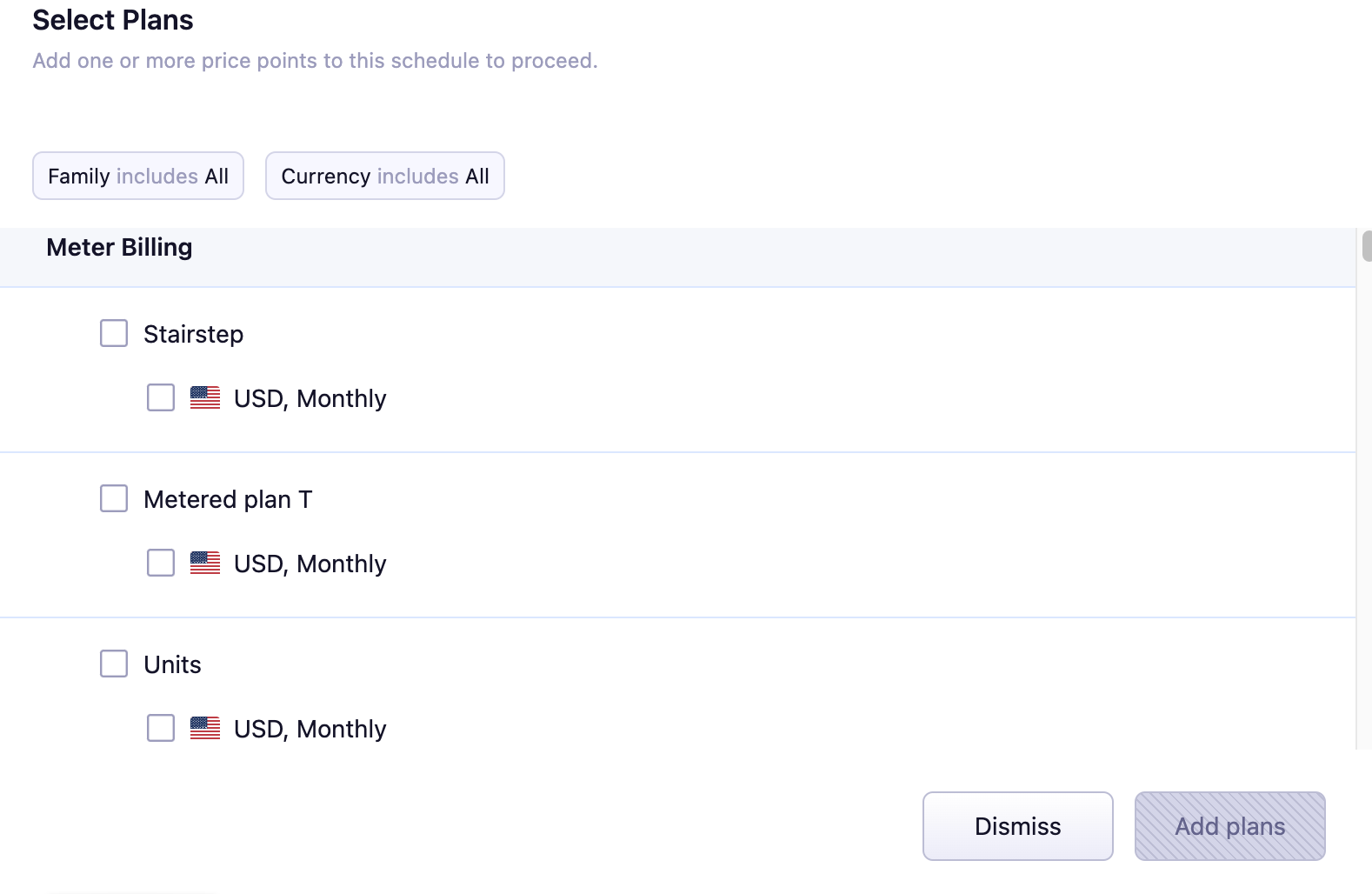Click the plan list scrollbar thumb
The height and width of the screenshot is (894, 1372).
pyautogui.click(x=1367, y=246)
